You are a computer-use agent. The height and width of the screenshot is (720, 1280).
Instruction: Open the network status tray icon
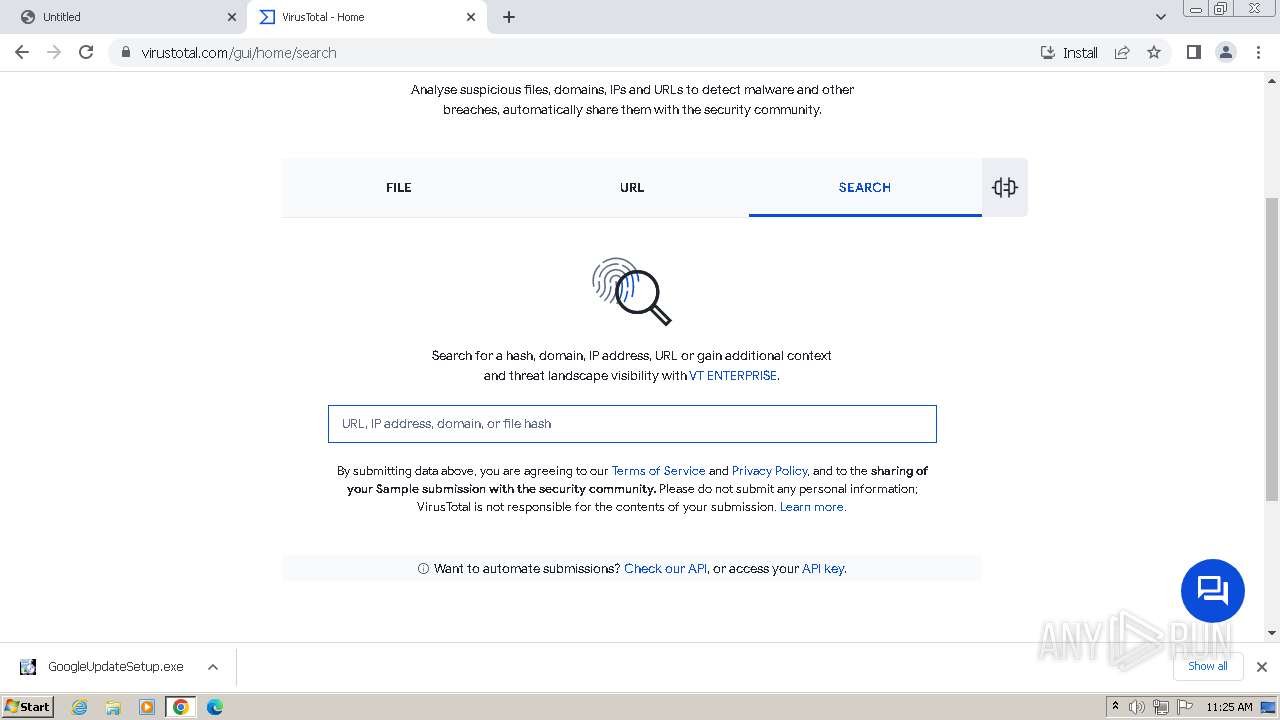[1161, 707]
